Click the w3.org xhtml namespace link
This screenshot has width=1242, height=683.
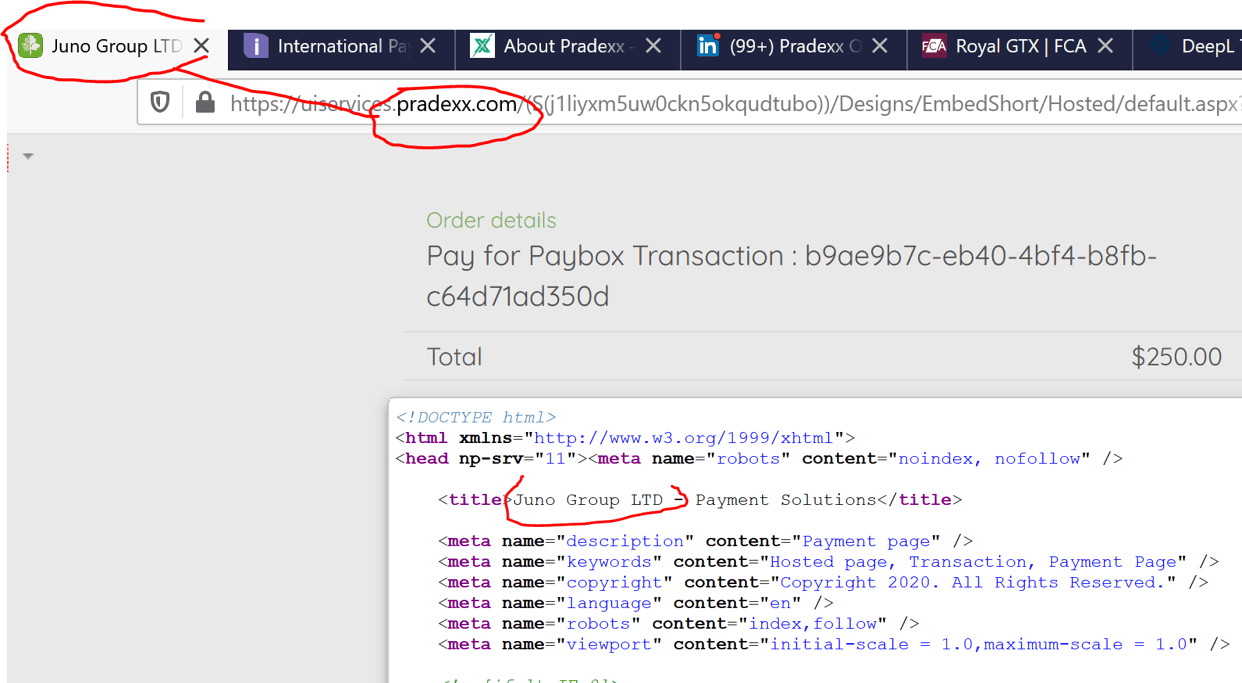683,438
